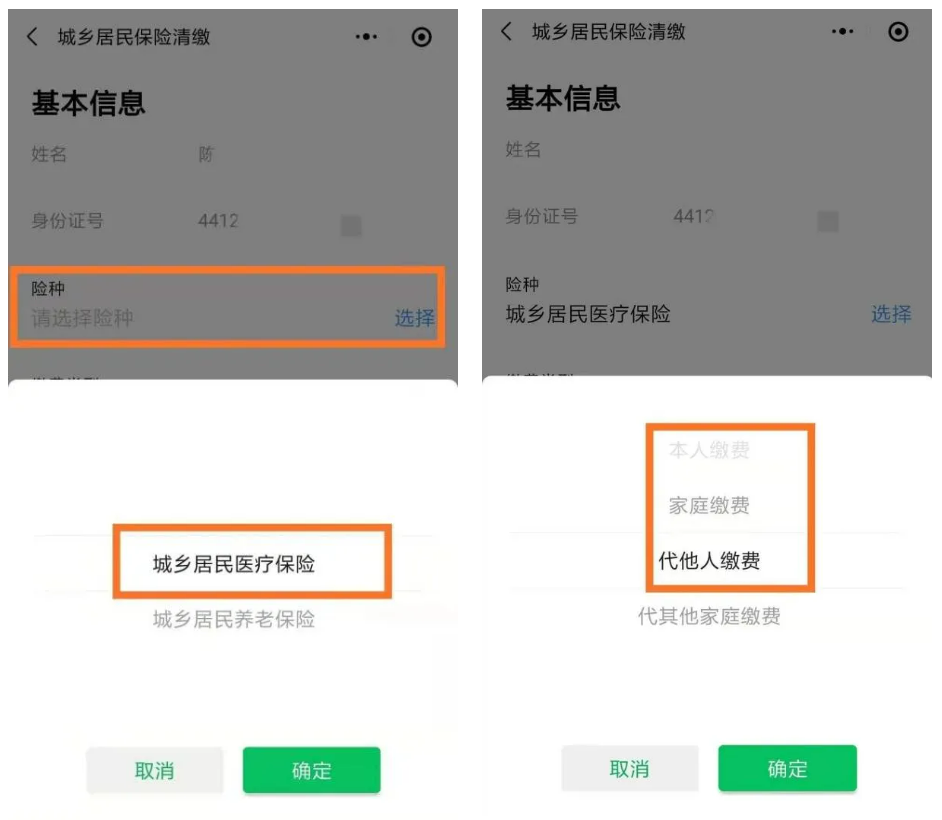The width and height of the screenshot is (942, 820).
Task: Tap the back arrow in left screen
Action: coord(32,37)
